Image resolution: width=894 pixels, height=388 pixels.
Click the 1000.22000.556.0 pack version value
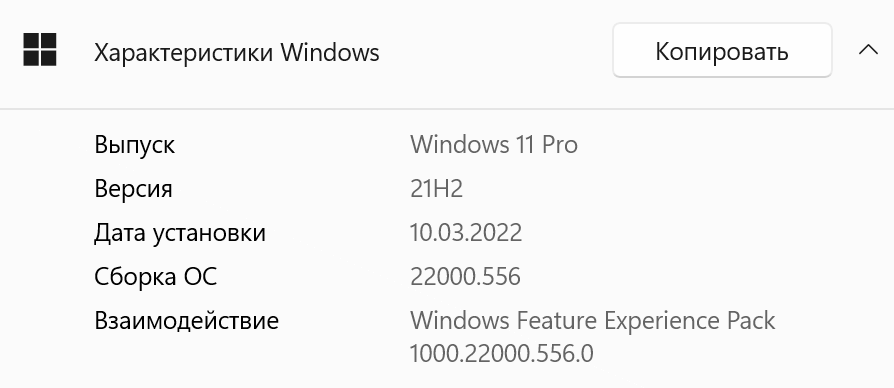coord(502,354)
